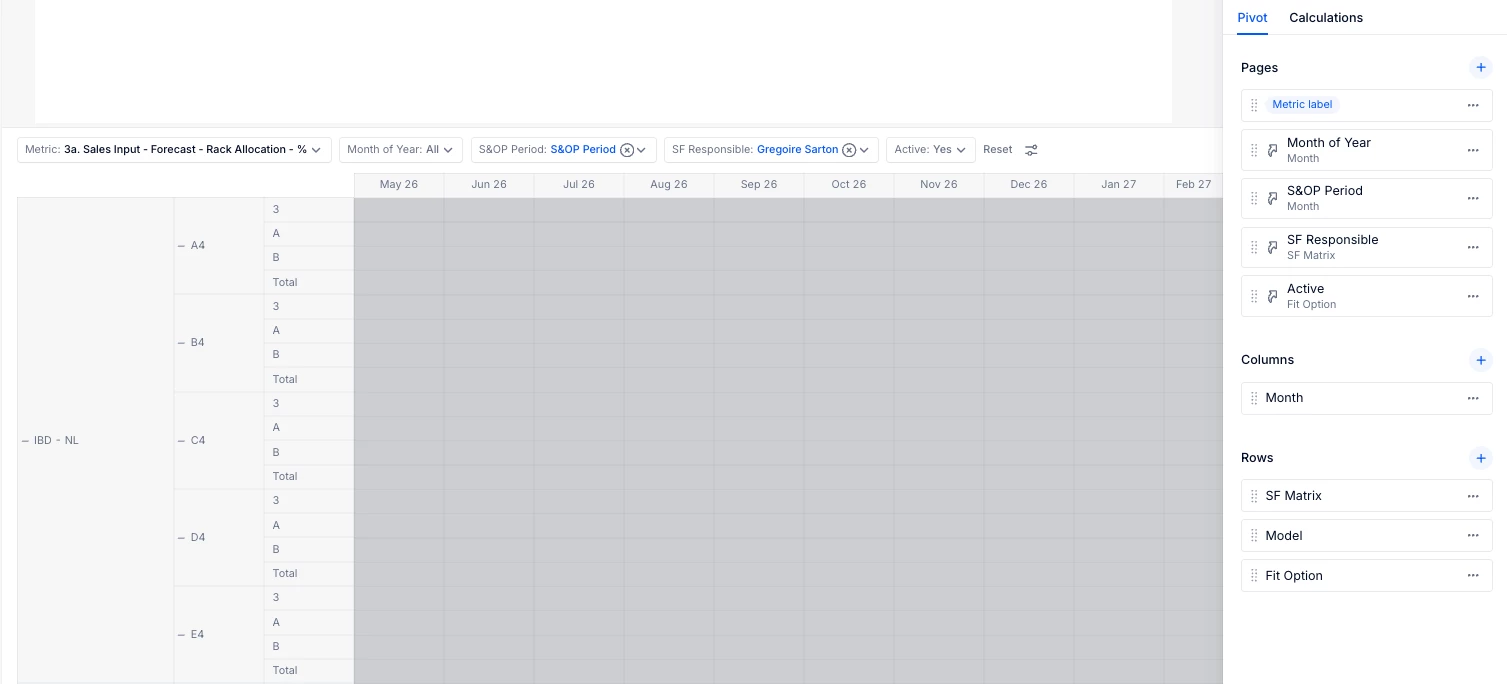Viewport: 1507px width, 684px height.
Task: Grab the drag handle of Month column
Action: tap(1254, 398)
